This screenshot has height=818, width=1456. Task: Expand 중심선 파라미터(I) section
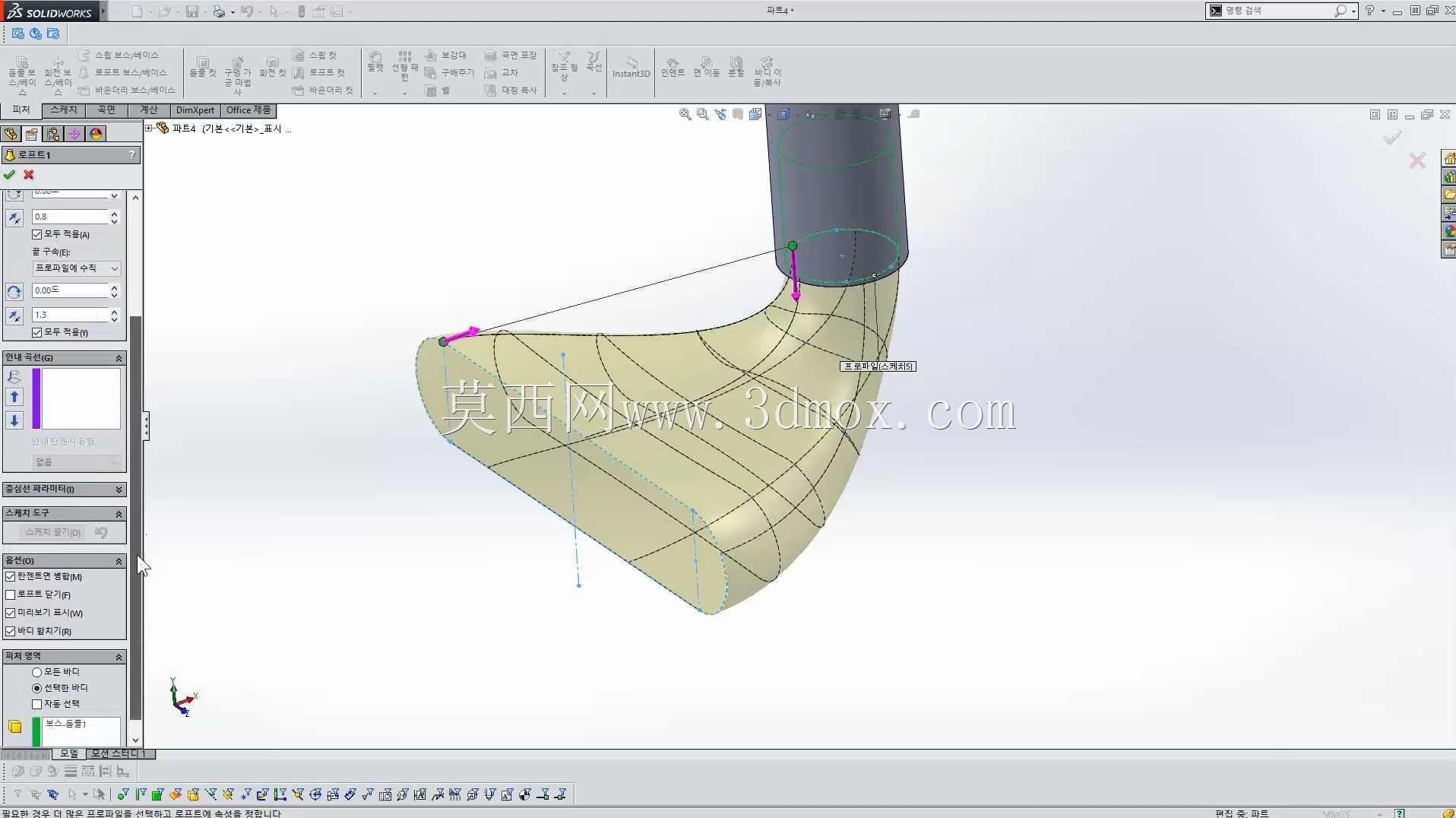[119, 490]
